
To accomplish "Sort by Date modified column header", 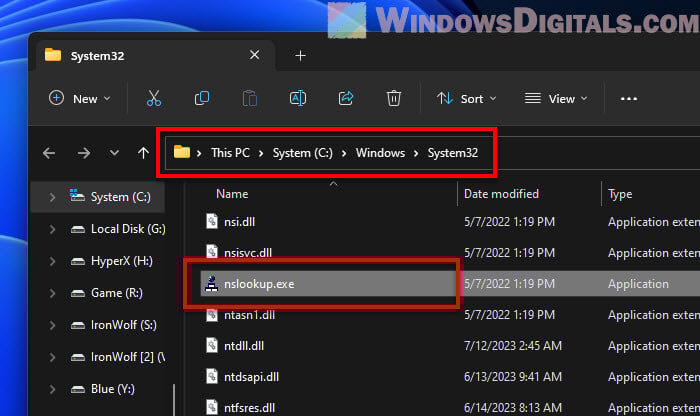I will [x=501, y=194].
